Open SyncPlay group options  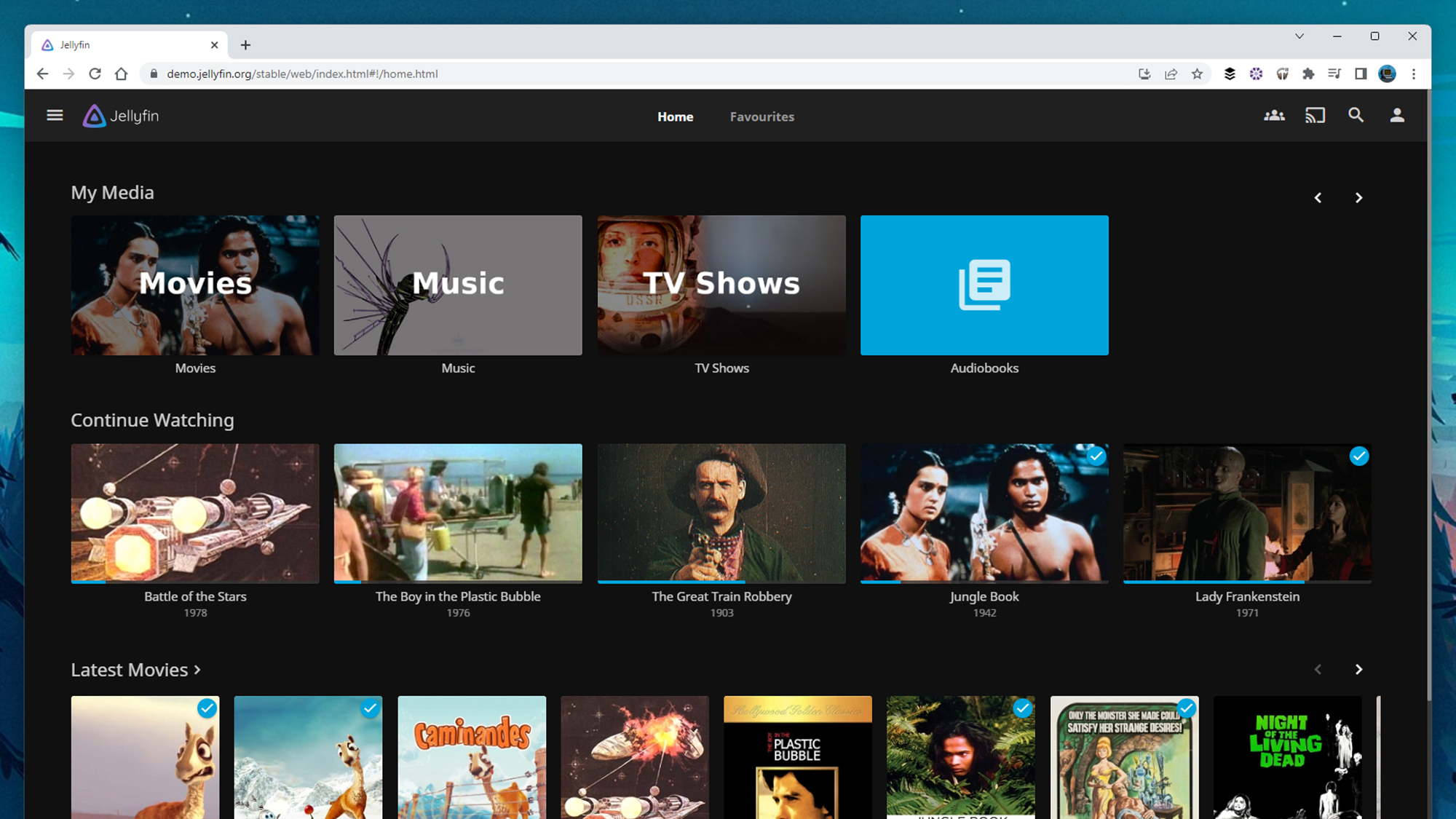click(1274, 115)
